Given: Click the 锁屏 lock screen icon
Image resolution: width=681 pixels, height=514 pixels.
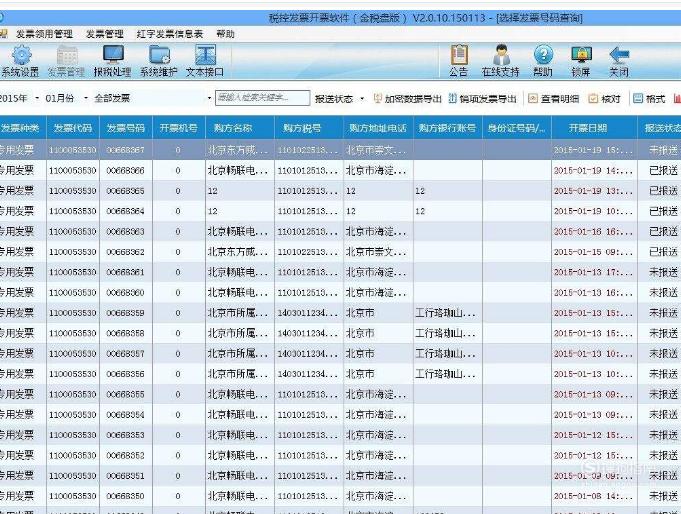Looking at the screenshot, I should tap(581, 61).
